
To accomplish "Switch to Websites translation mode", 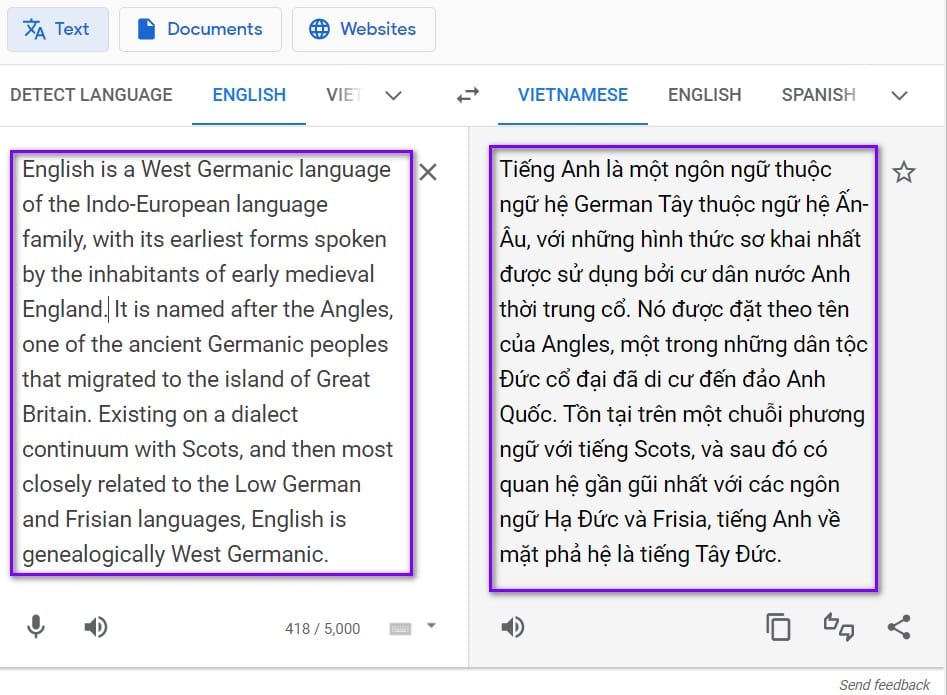I will click(x=364, y=29).
